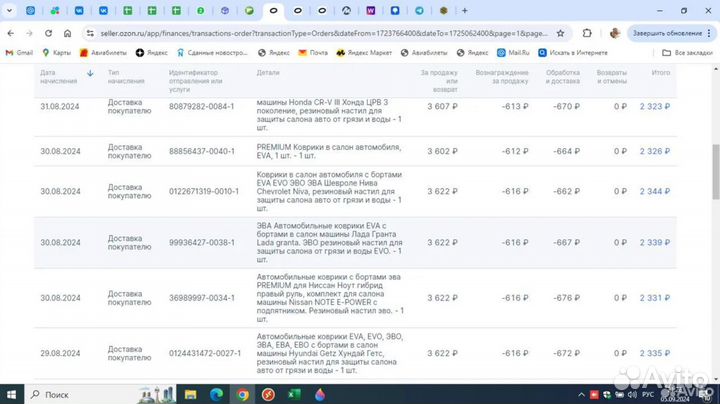Open the Почта bookmark
720x404 pixels.
[x=313, y=53]
